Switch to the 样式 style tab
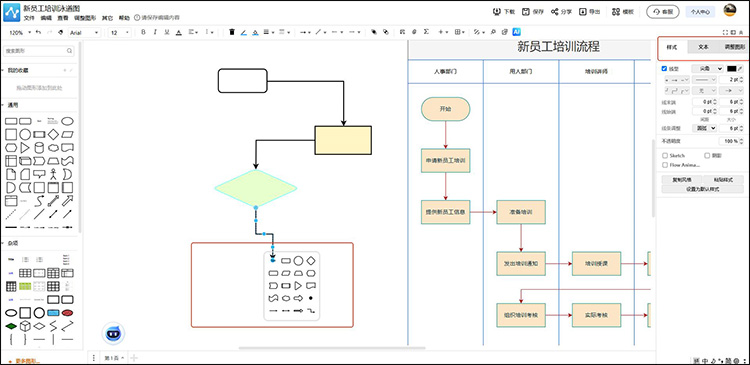The image size is (750, 365). pyautogui.click(x=672, y=47)
